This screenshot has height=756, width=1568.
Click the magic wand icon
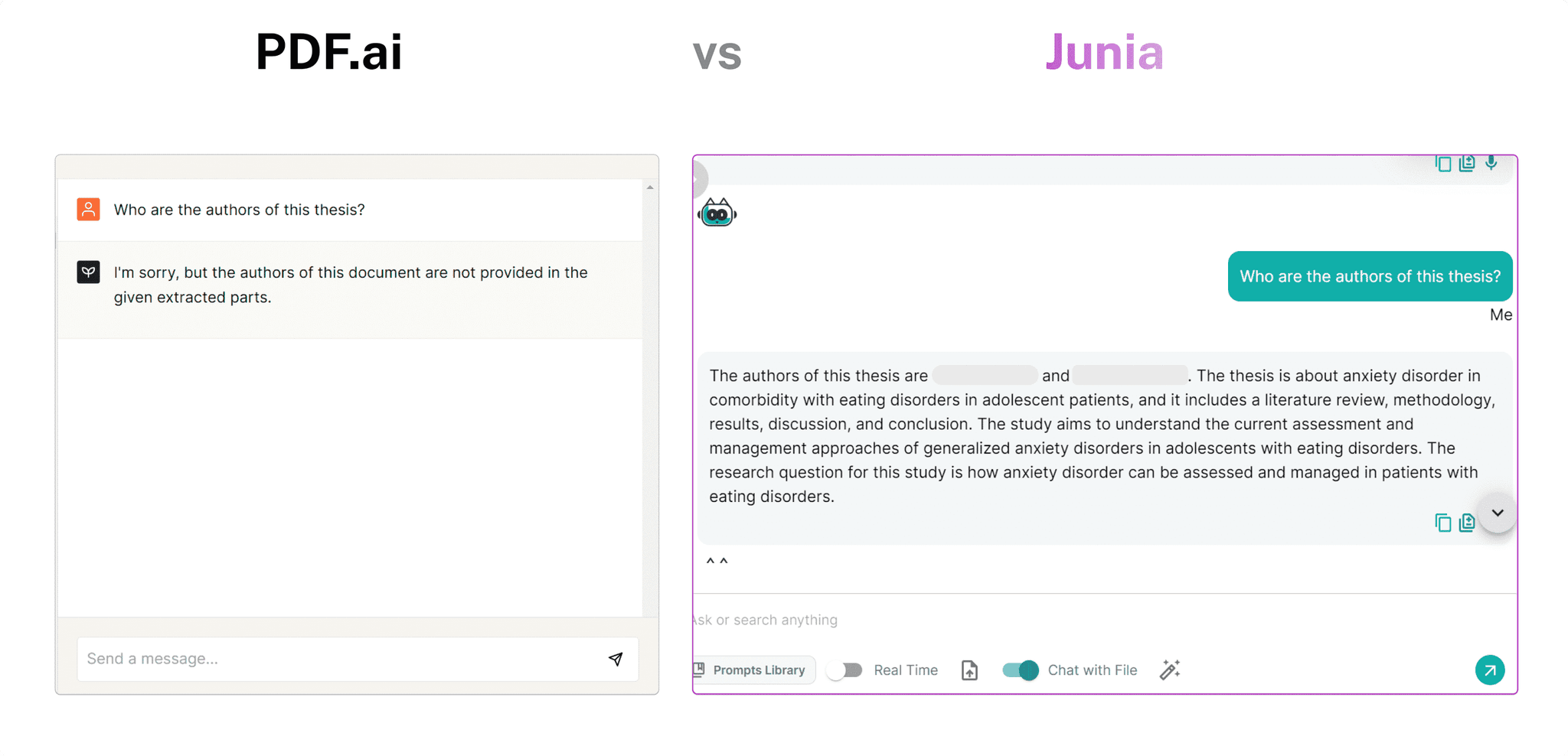click(1169, 670)
